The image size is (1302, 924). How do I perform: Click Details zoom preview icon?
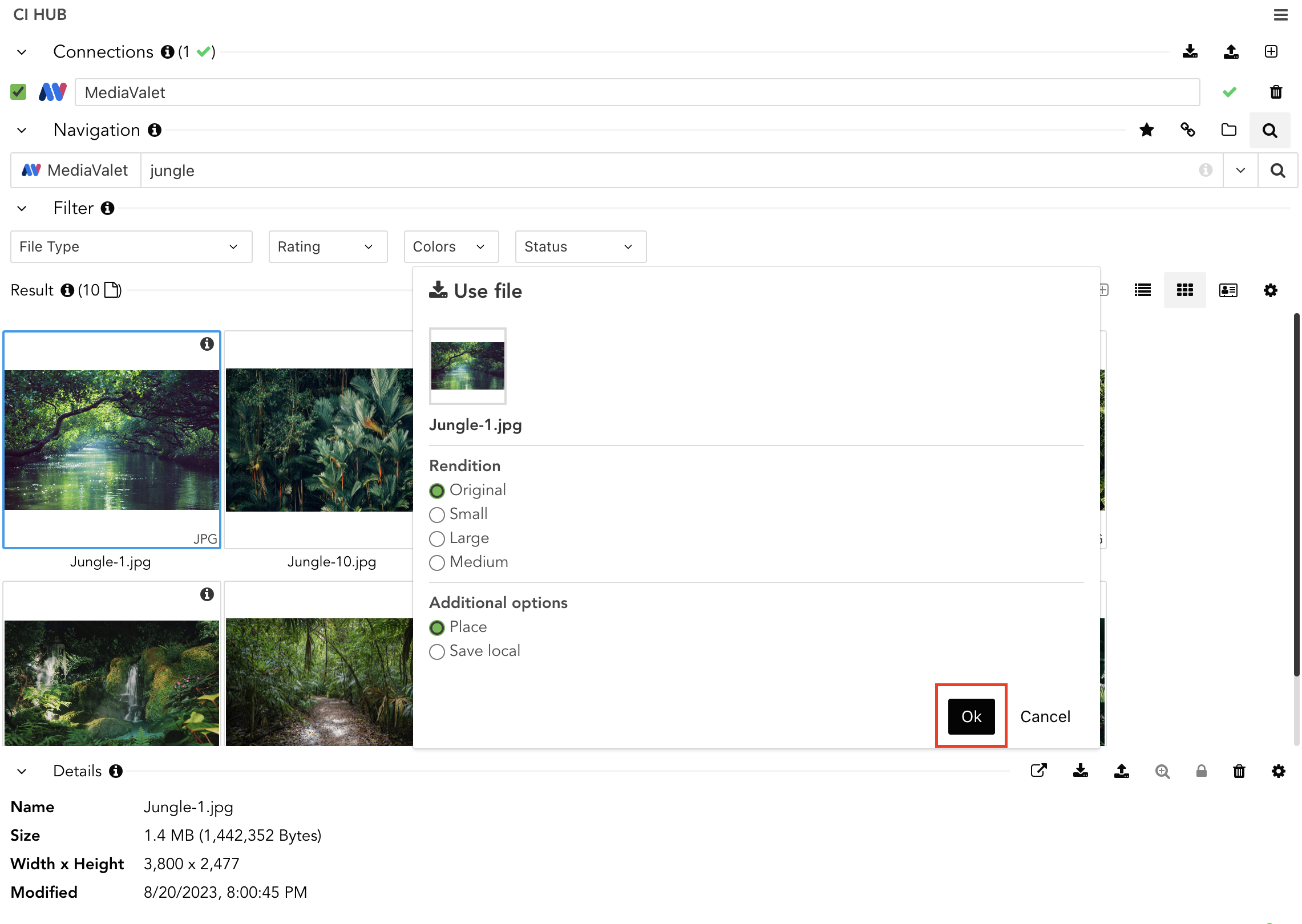click(x=1162, y=771)
